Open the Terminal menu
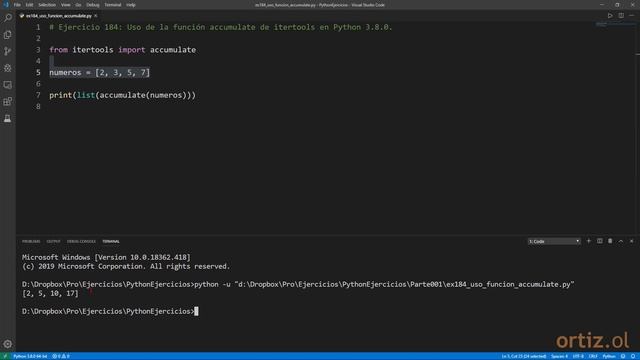Image resolution: width=640 pixels, height=360 pixels. [x=113, y=5]
